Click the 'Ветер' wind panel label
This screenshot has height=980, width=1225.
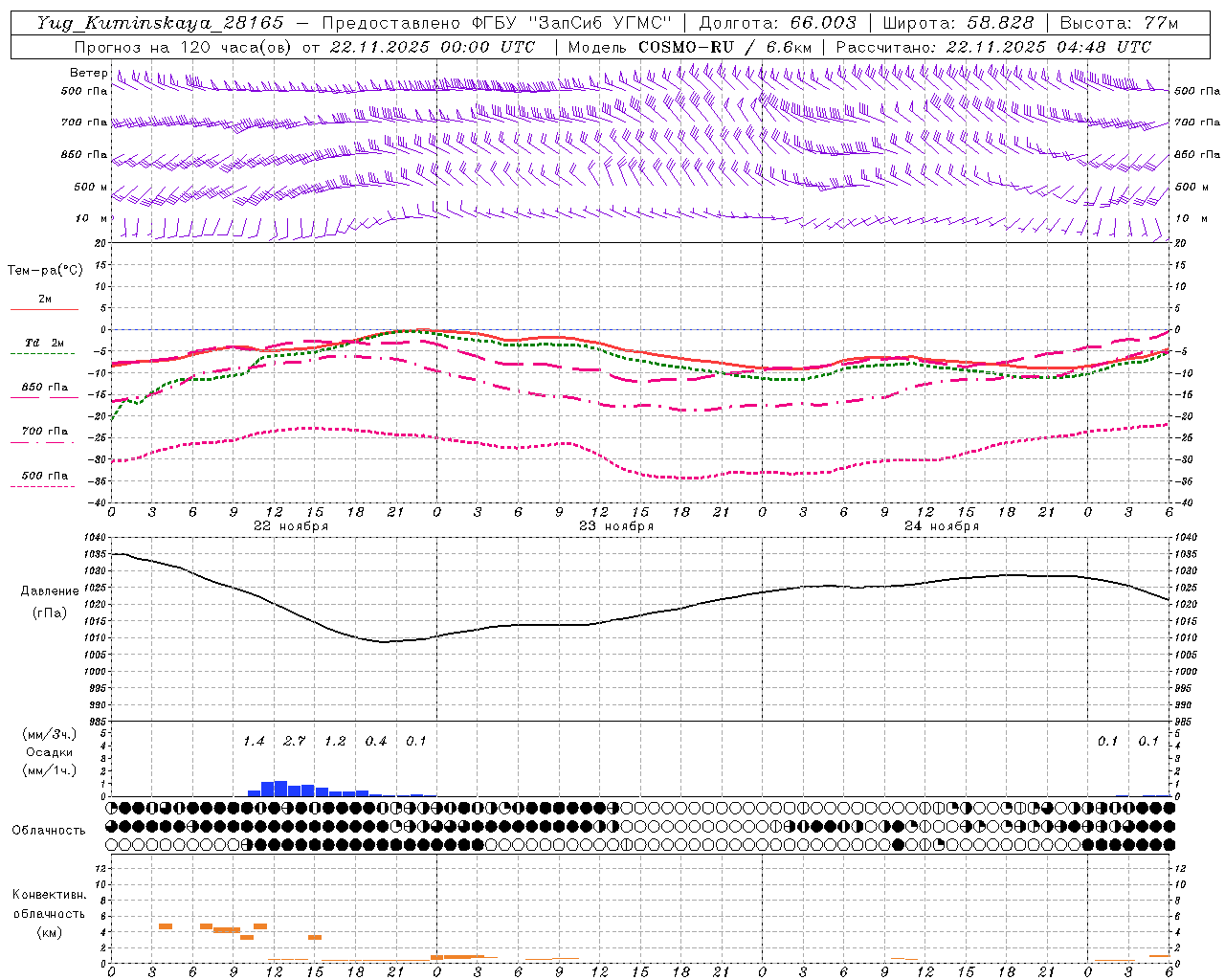coord(89,73)
